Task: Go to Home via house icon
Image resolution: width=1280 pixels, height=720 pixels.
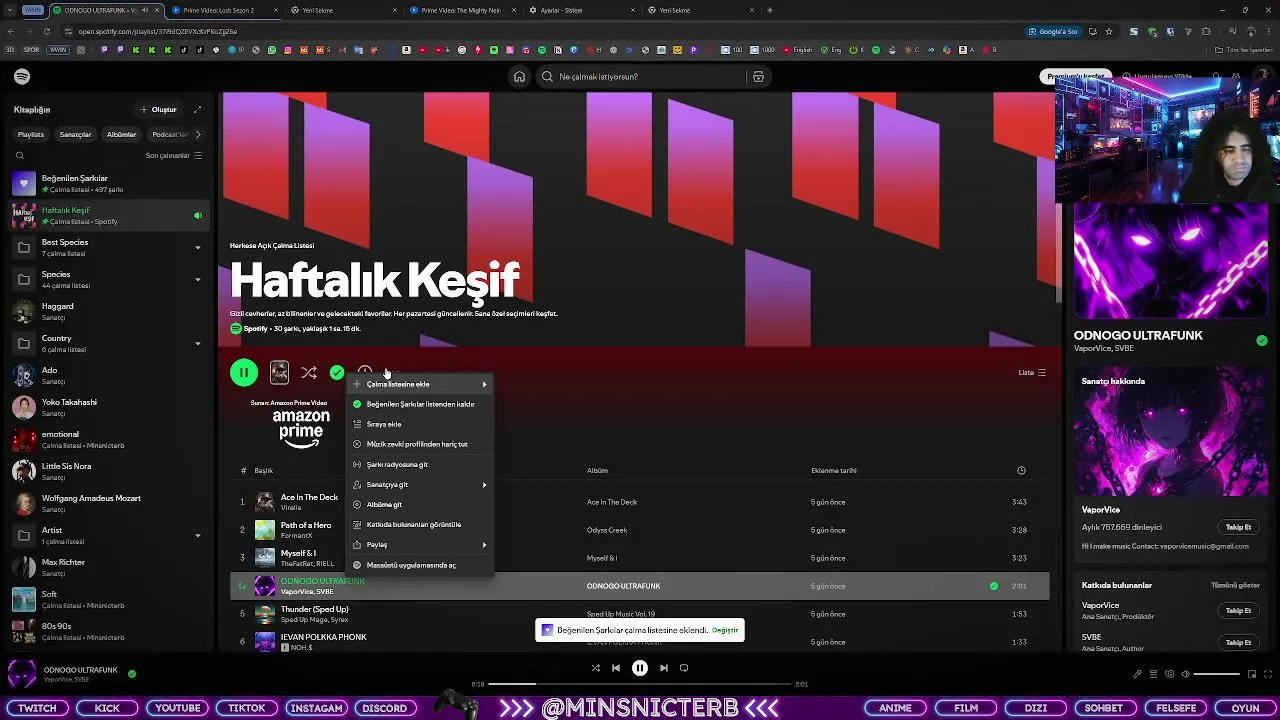Action: tap(519, 77)
